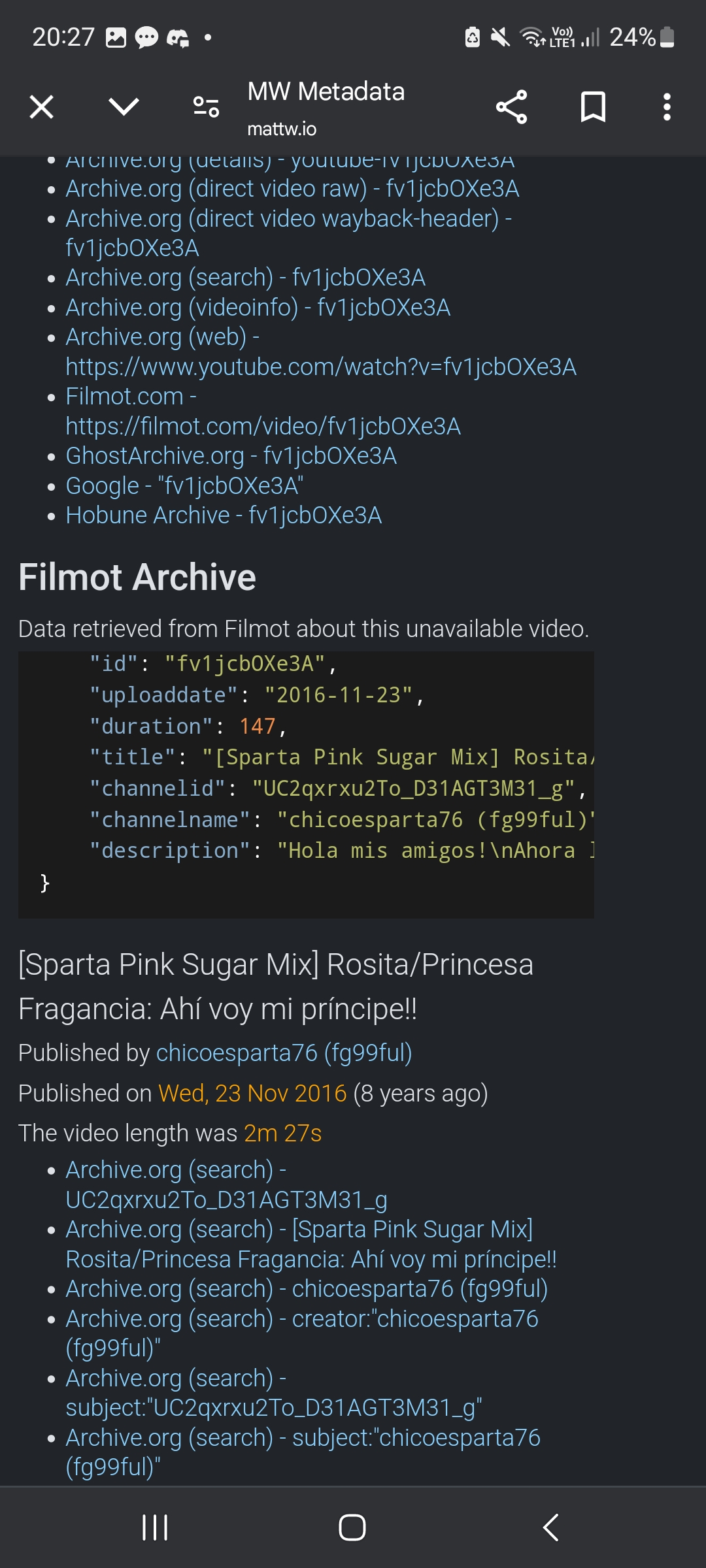Tap Android home button
This screenshot has height=1568, width=706.
[x=352, y=1527]
